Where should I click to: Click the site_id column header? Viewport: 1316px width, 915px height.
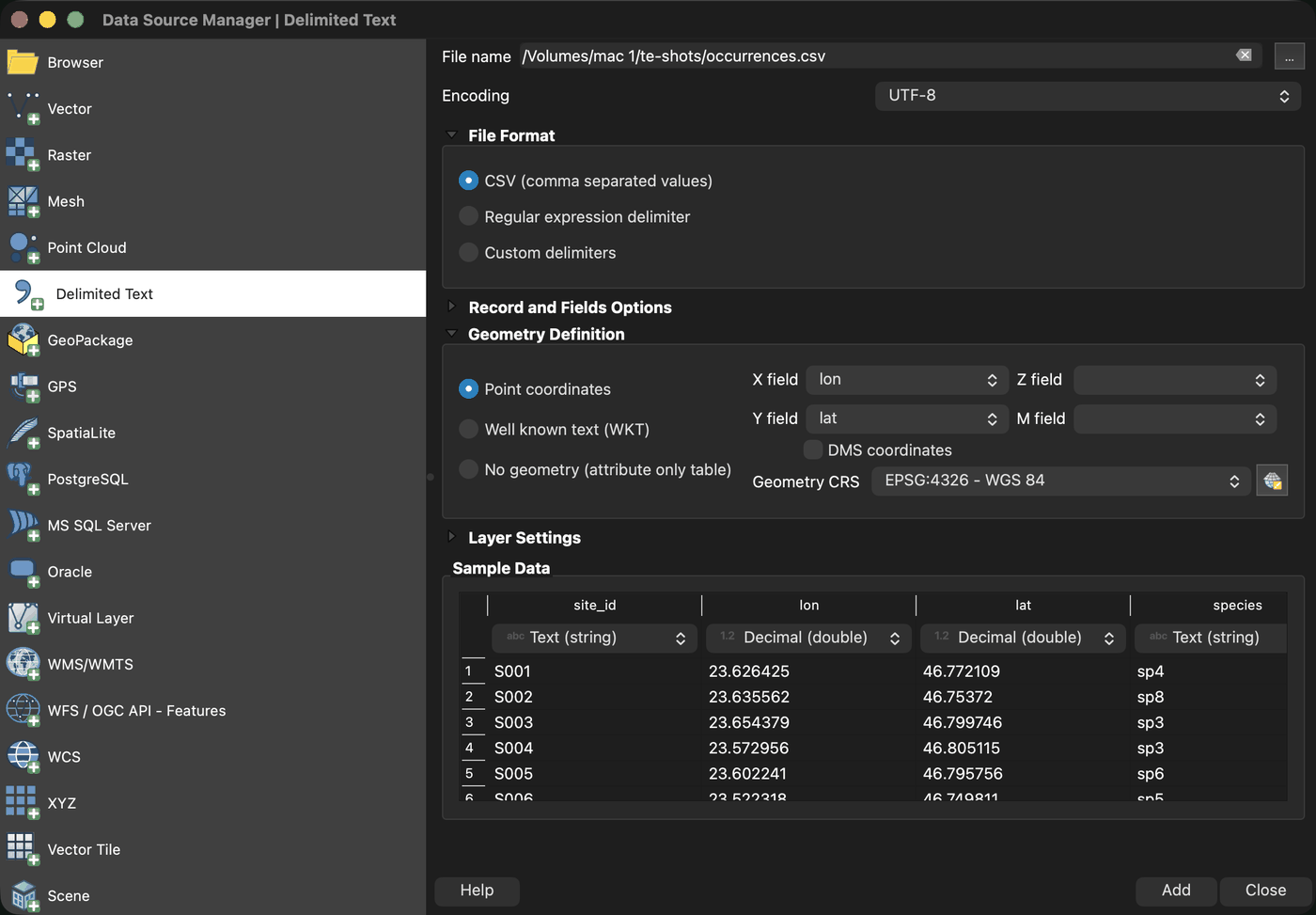point(594,605)
